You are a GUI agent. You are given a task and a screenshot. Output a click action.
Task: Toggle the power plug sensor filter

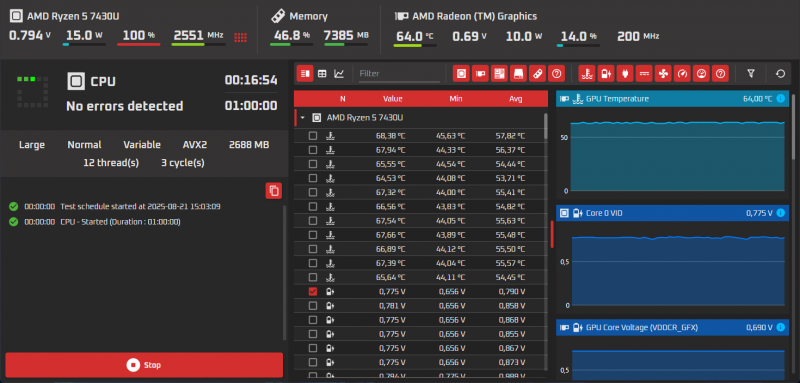[624, 74]
